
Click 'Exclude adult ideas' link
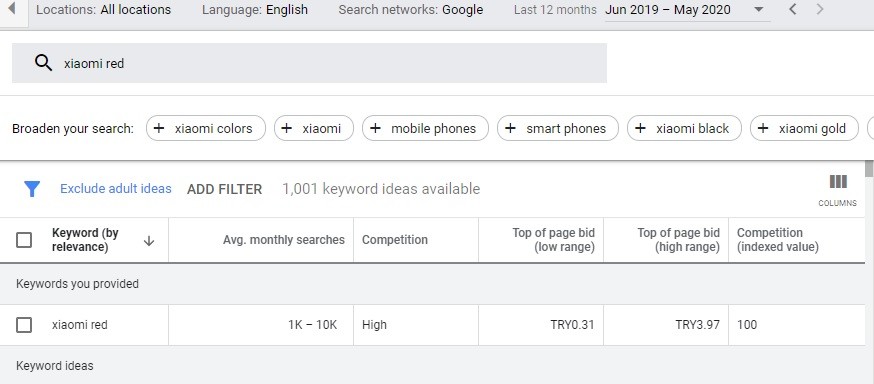116,189
